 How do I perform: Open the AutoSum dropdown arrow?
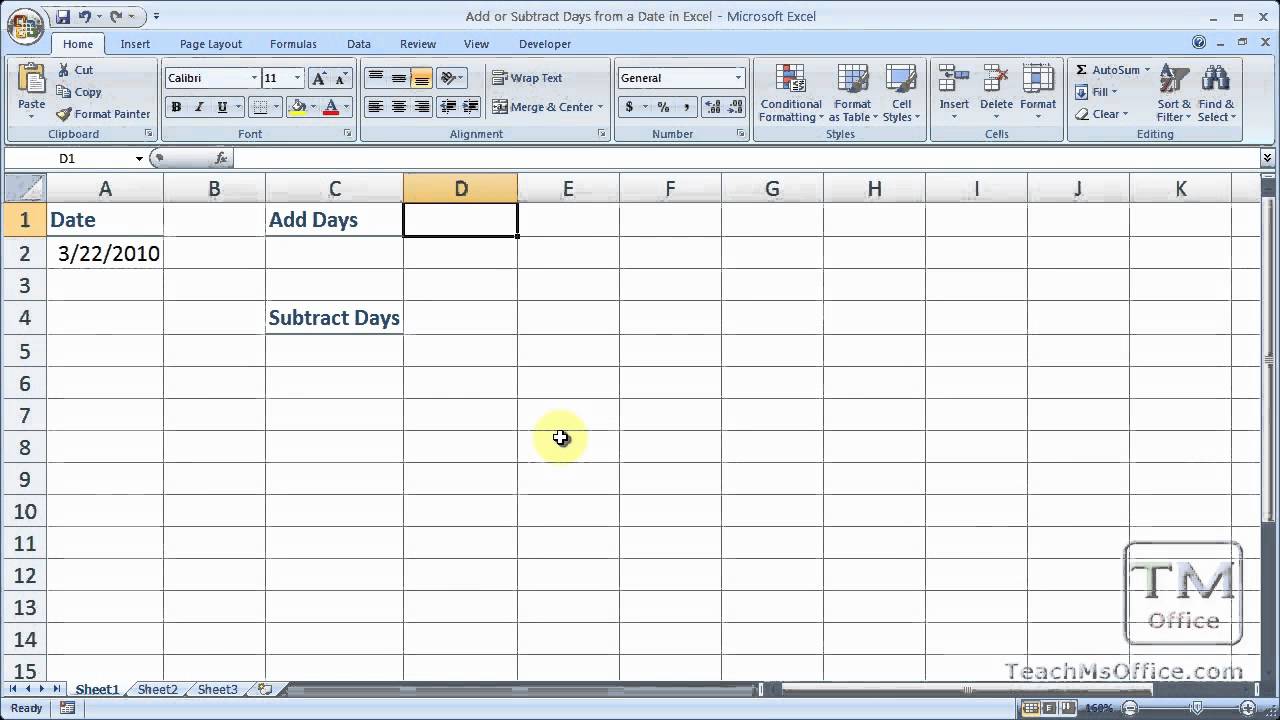(x=1147, y=70)
